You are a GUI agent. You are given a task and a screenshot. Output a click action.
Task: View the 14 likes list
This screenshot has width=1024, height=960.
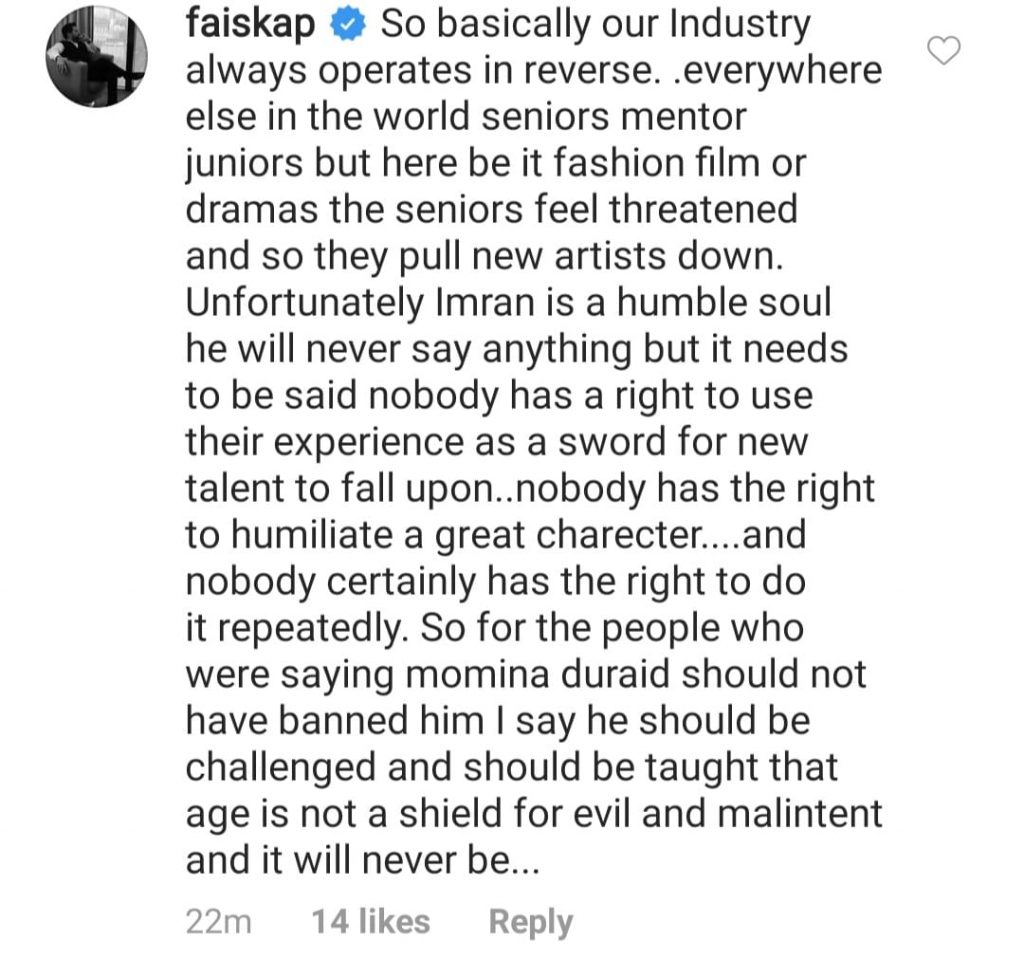pyautogui.click(x=370, y=922)
